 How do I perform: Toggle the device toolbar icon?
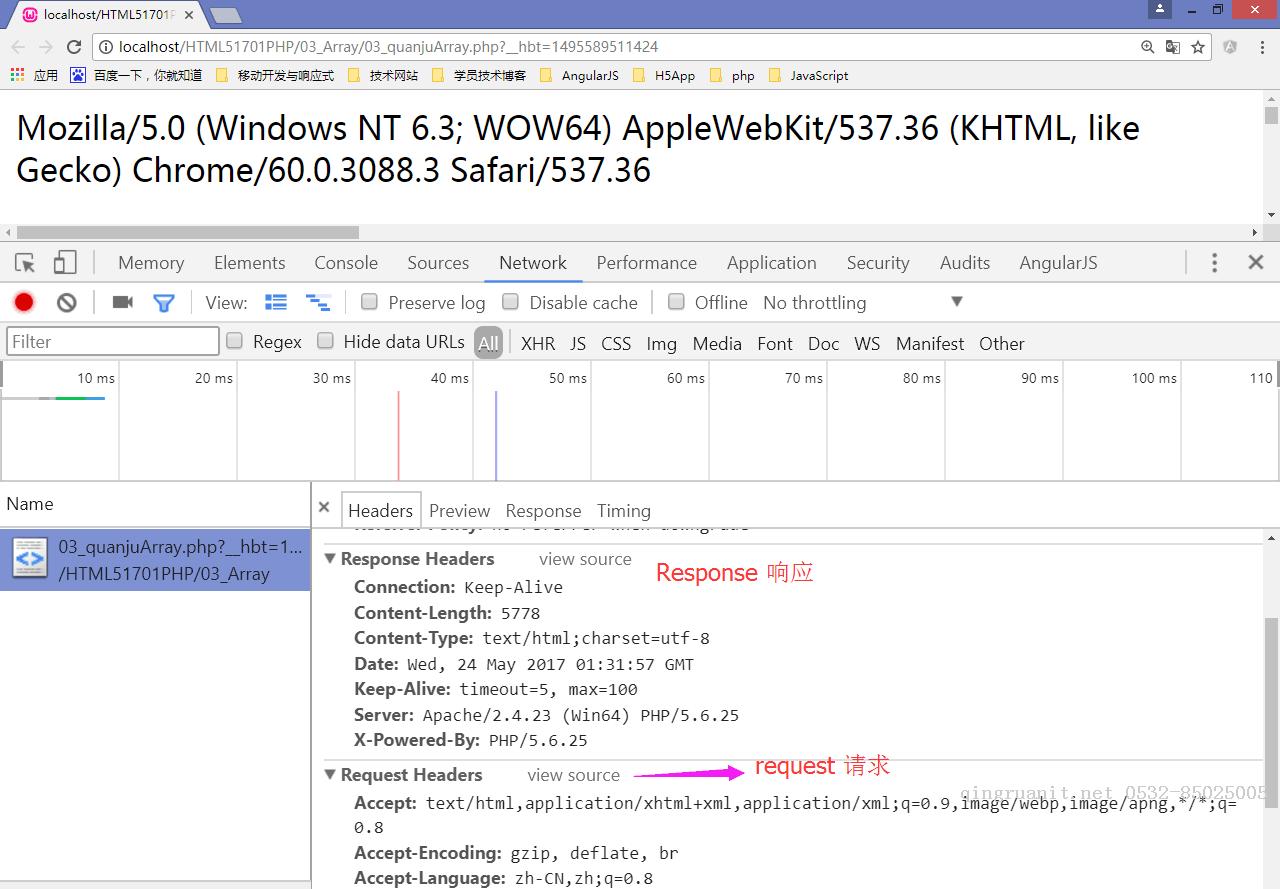(64, 262)
